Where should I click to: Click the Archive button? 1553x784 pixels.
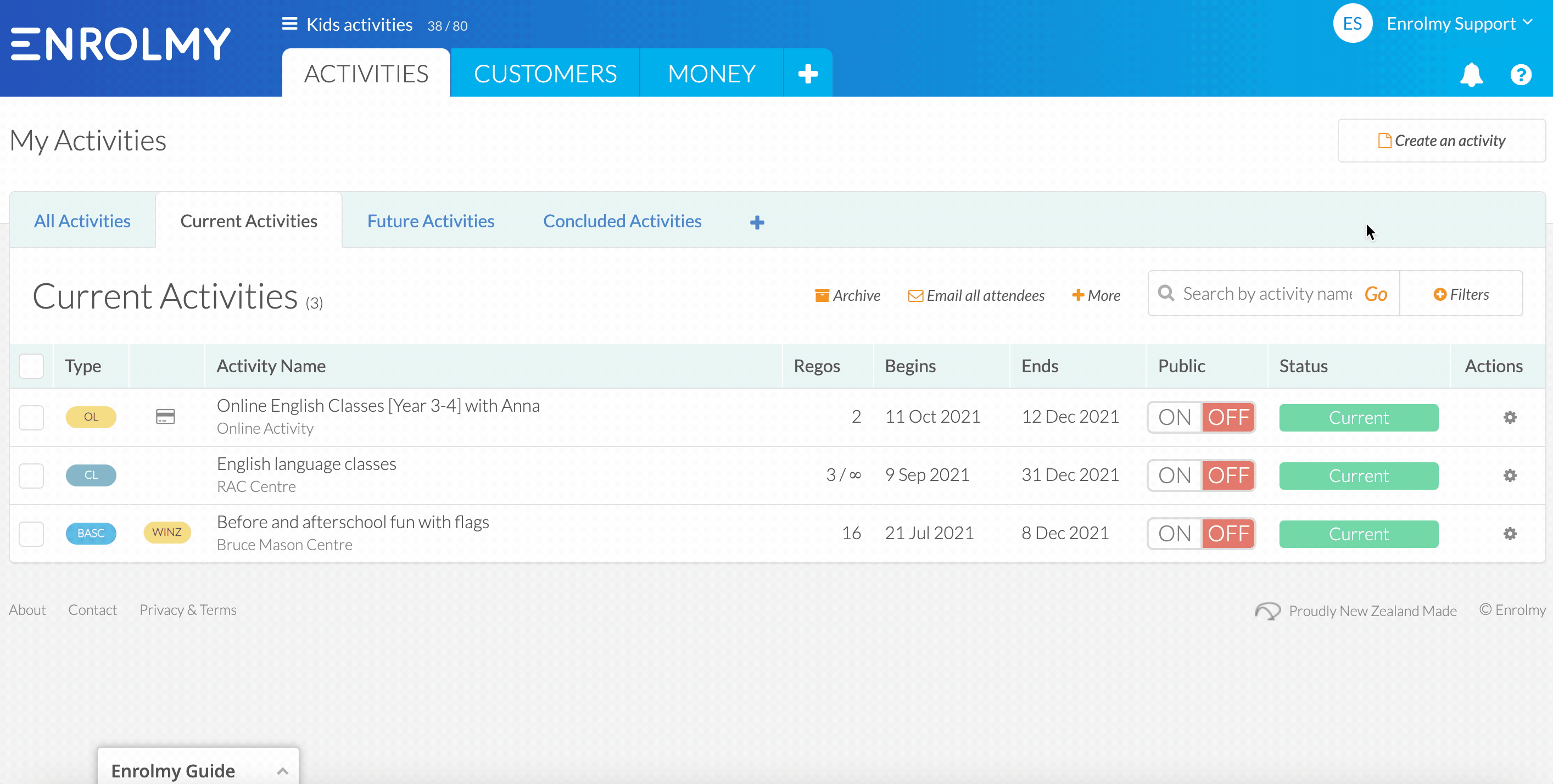pos(847,295)
